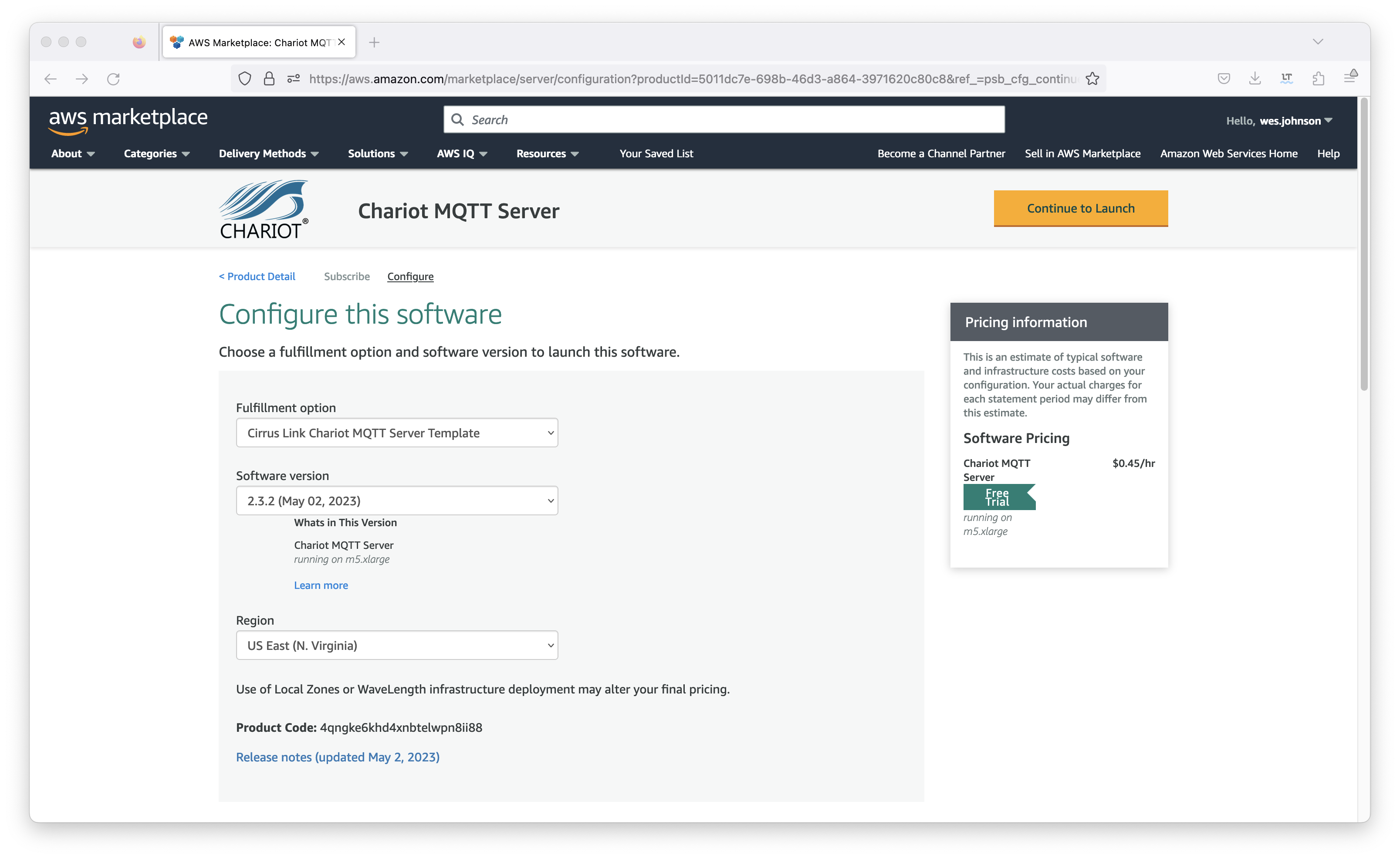Click the product code 4qngke6khd4xnbtelwpn8ii88
The image size is (1400, 859).
[x=401, y=727]
